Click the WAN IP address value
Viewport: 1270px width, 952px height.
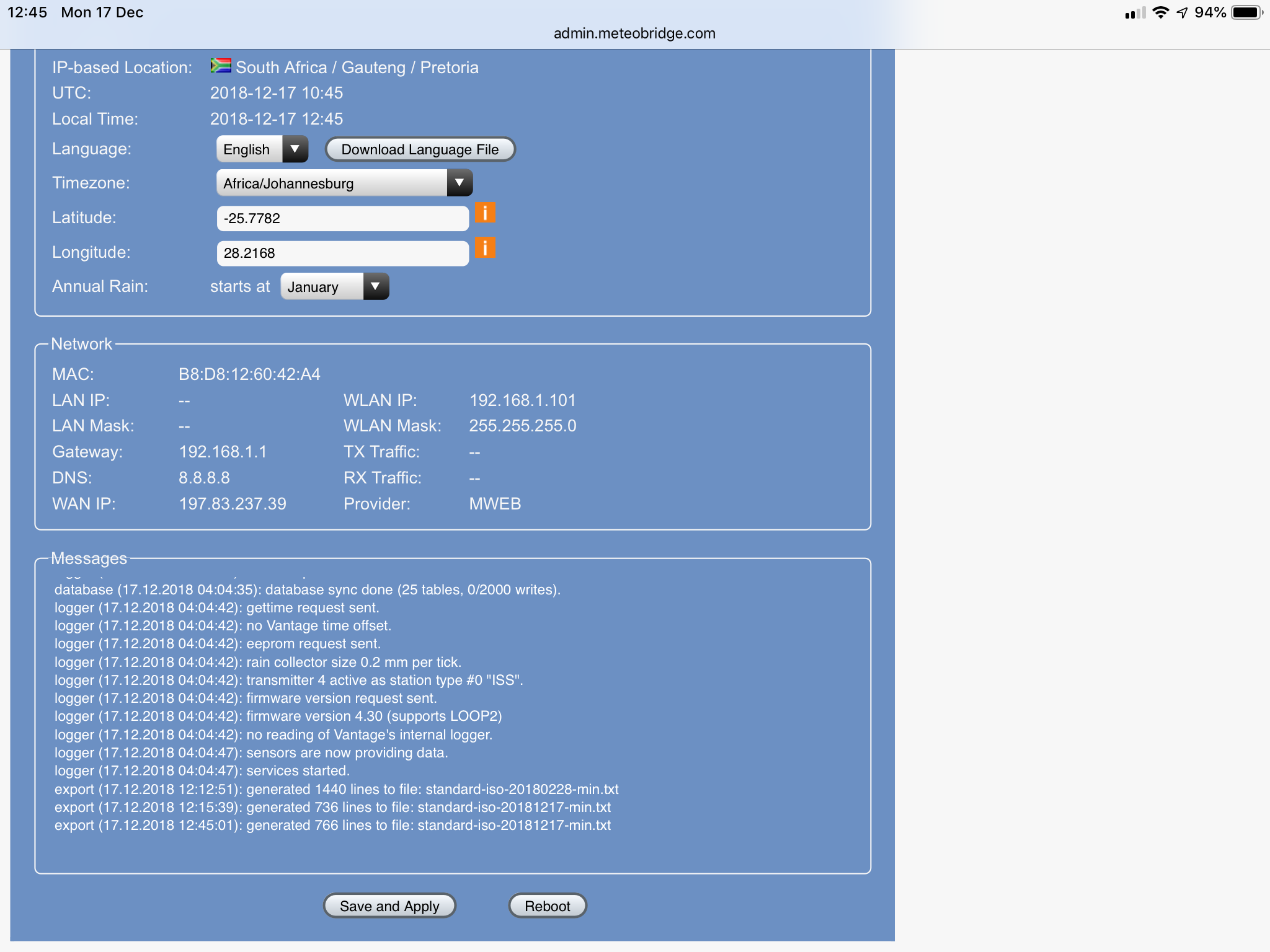[x=233, y=503]
